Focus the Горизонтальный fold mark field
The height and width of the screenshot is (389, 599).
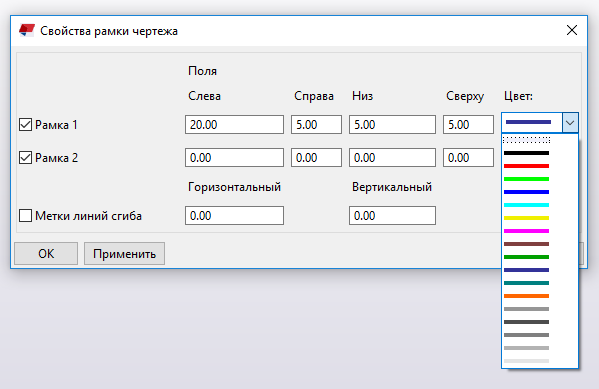(x=234, y=216)
